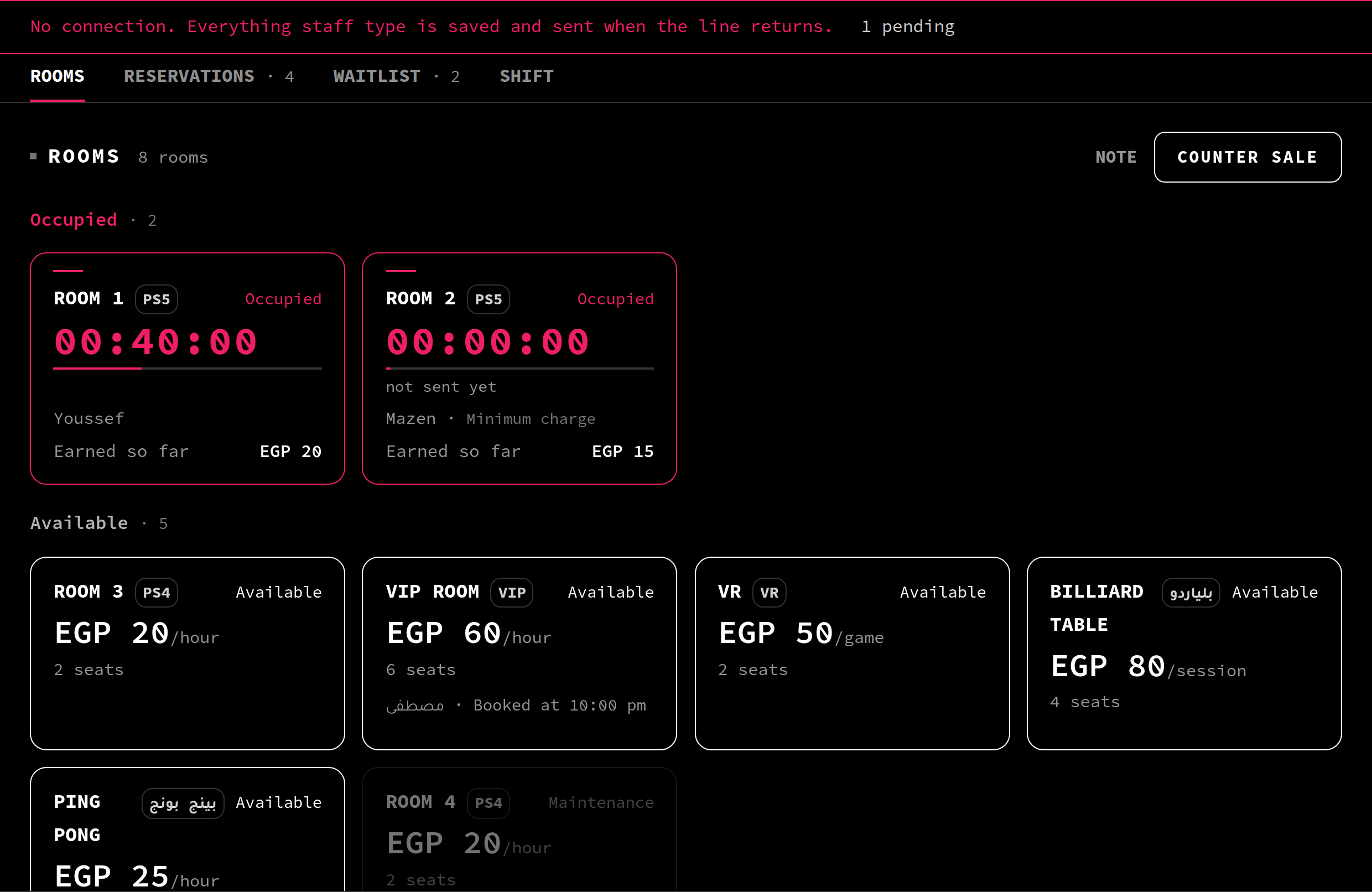Click the 'No connection' offline banner message

(431, 27)
